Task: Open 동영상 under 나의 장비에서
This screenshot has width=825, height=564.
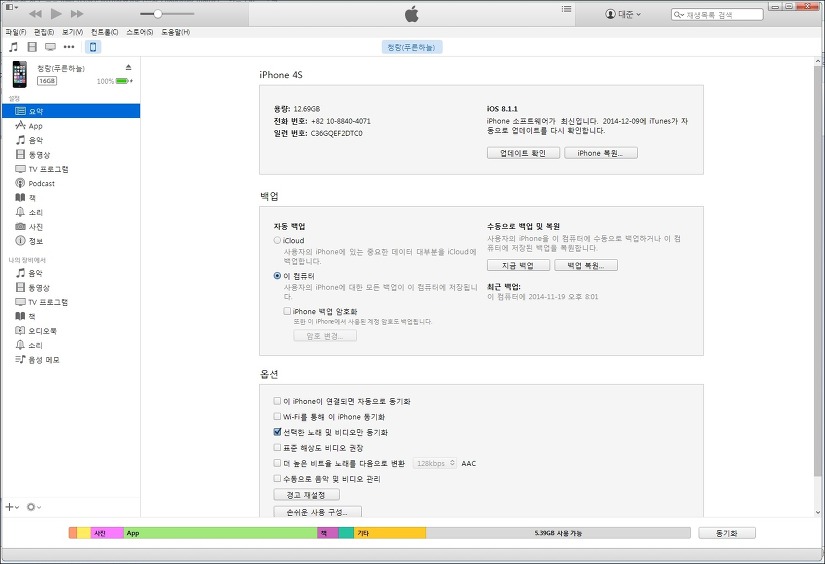Action: 71,288
